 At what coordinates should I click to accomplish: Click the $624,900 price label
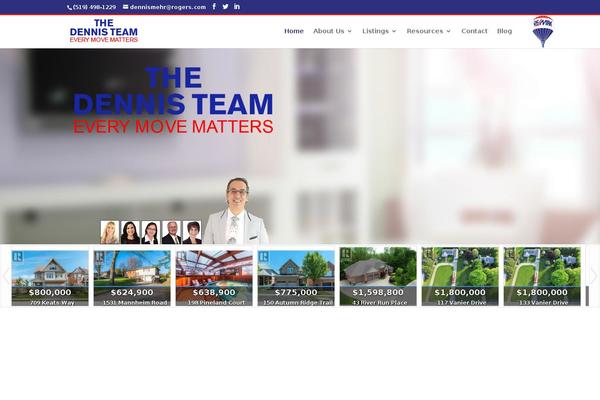(x=132, y=292)
